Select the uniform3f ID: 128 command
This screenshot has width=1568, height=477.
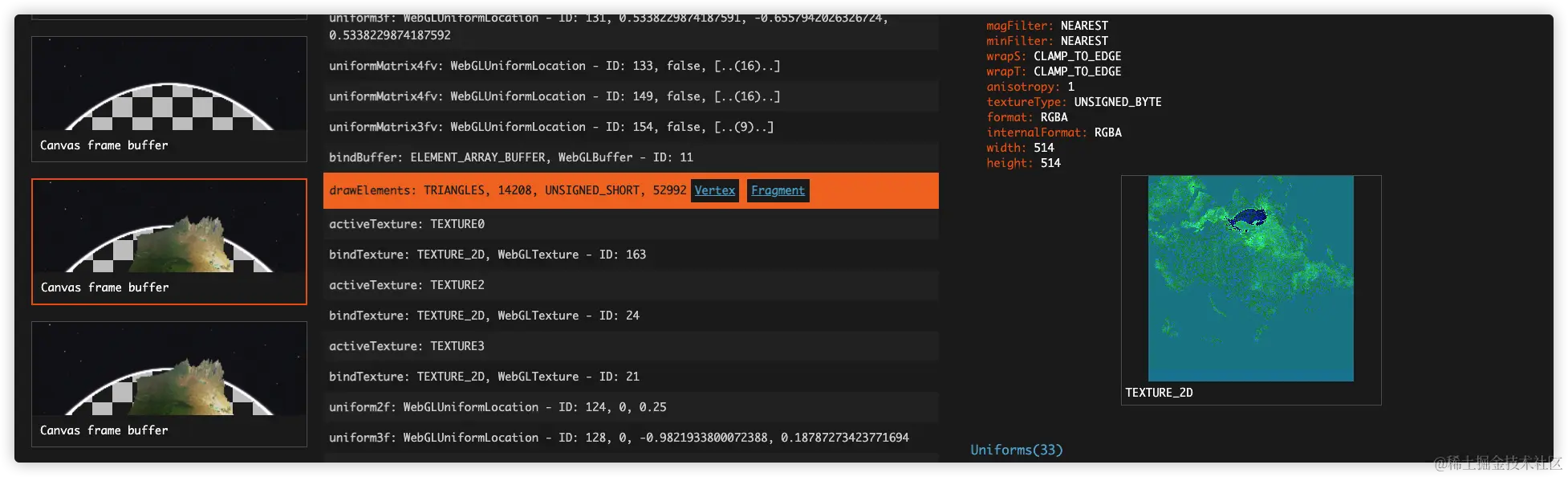631,438
